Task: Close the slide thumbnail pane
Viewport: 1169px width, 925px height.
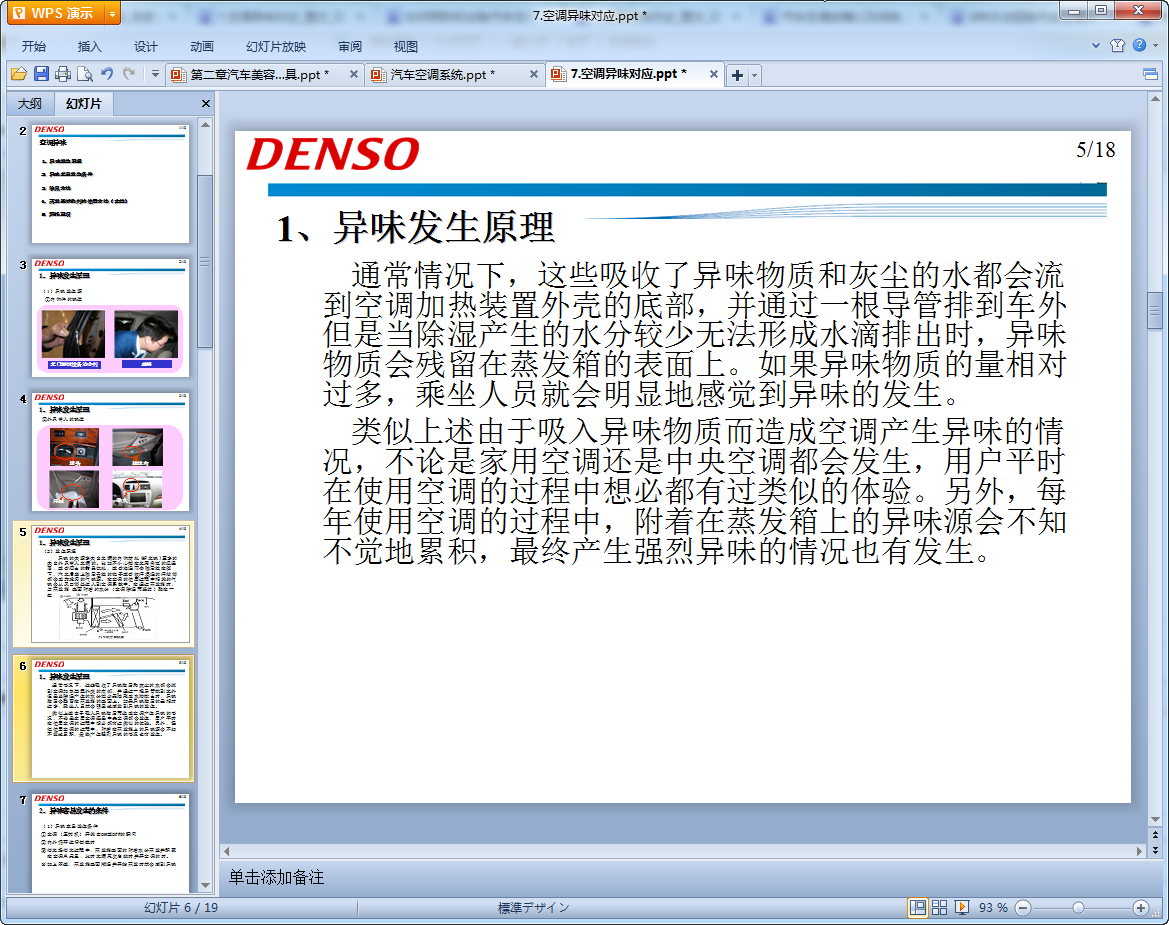Action: click(x=206, y=104)
